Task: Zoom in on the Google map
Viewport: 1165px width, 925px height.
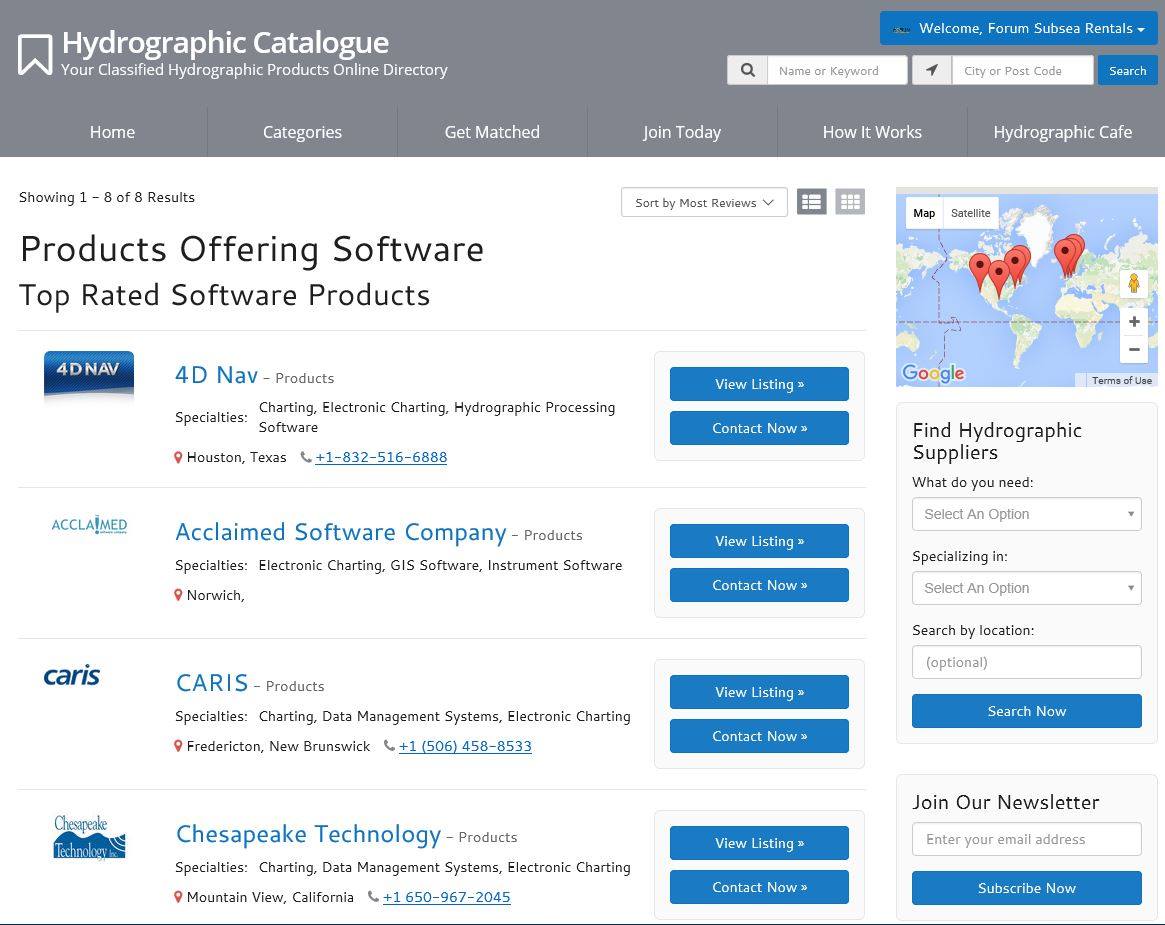Action: pyautogui.click(x=1134, y=322)
